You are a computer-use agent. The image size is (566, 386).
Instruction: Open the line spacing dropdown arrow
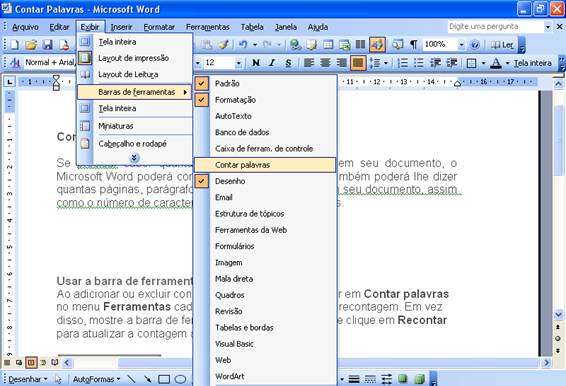coord(386,63)
